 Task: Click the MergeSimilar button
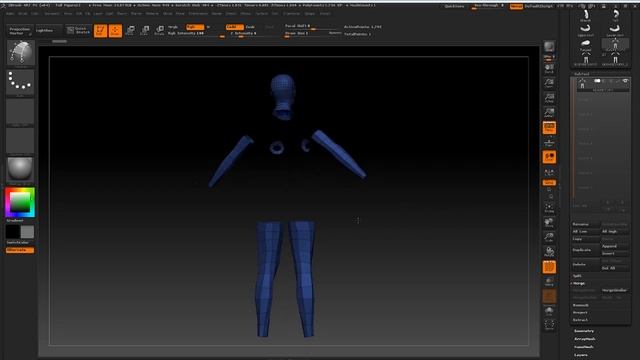tap(615, 290)
